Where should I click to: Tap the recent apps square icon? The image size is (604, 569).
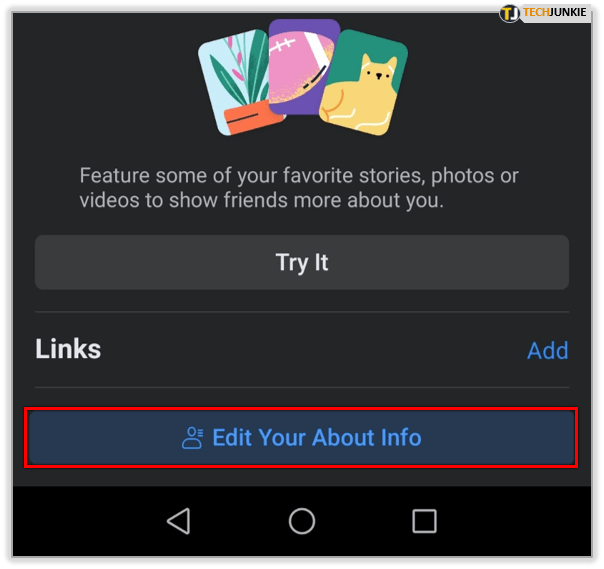424,521
